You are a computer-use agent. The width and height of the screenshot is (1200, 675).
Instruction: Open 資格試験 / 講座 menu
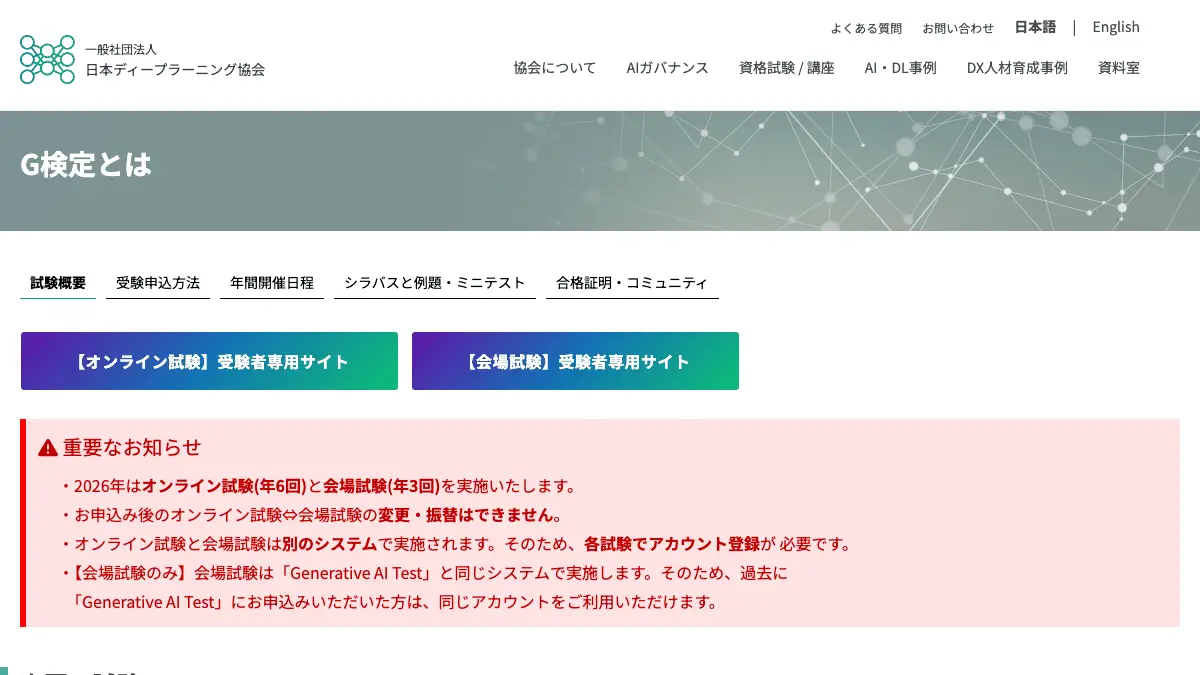[787, 68]
